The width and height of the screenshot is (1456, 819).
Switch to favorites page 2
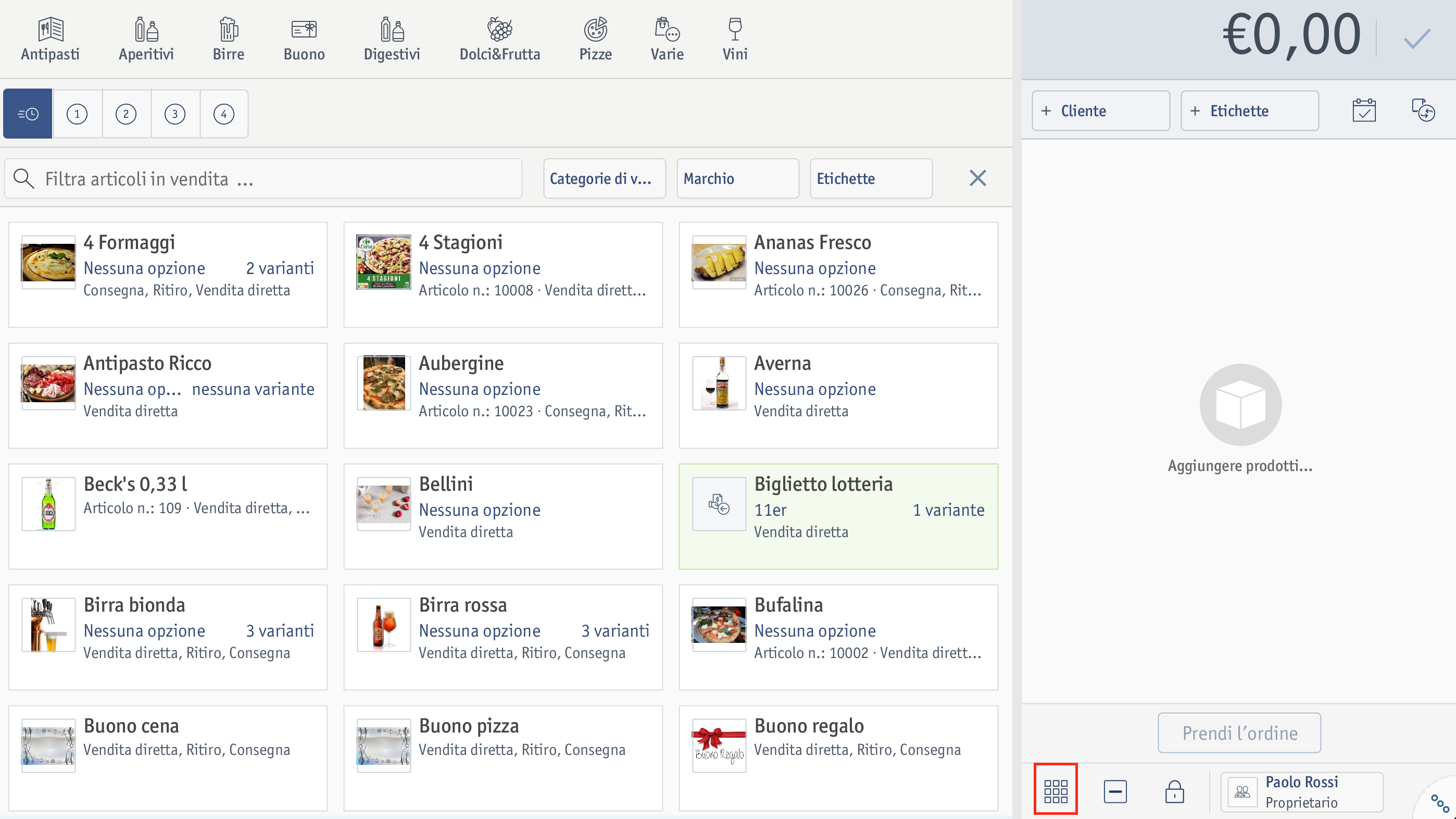tap(126, 114)
